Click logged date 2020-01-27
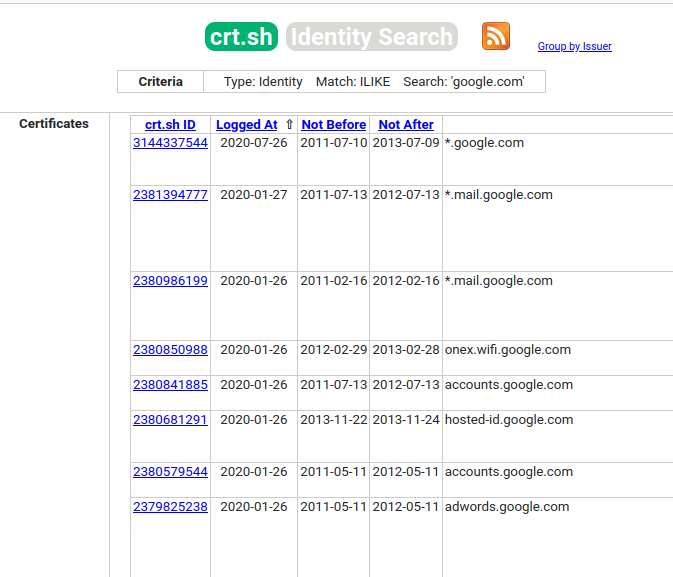 click(254, 194)
